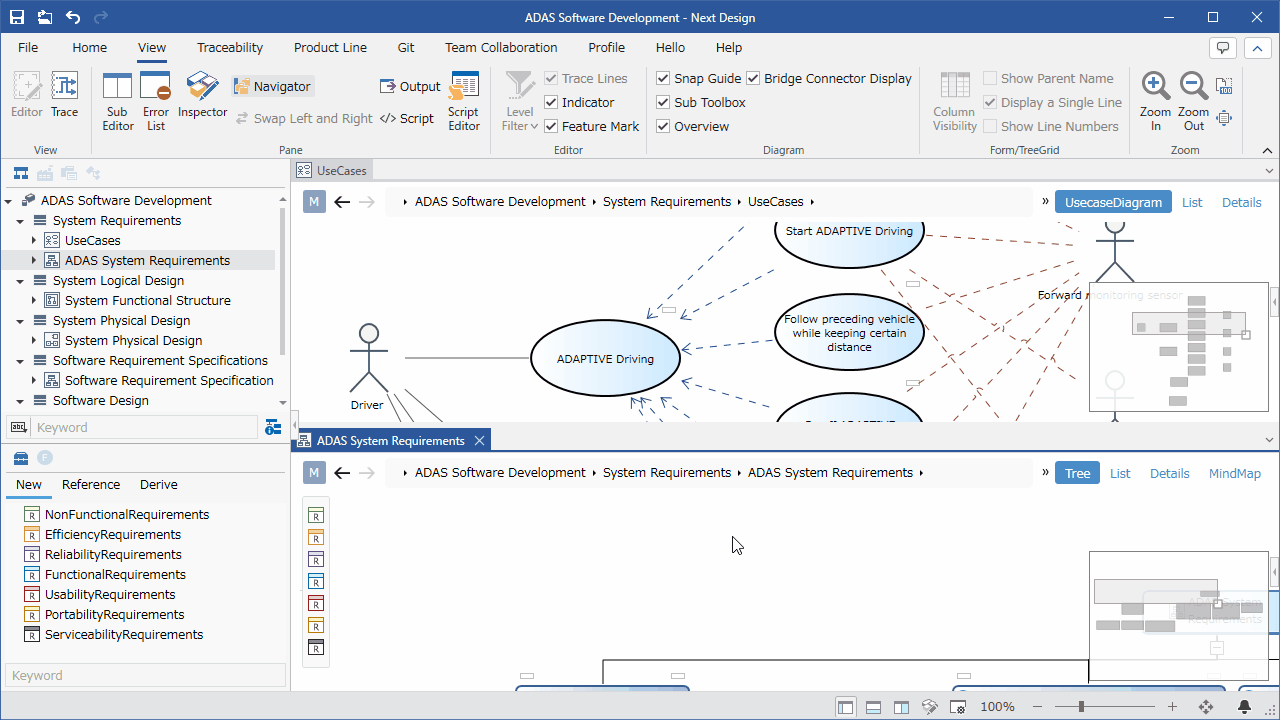Open the Inspector pane
The width and height of the screenshot is (1280, 720).
coord(203,95)
